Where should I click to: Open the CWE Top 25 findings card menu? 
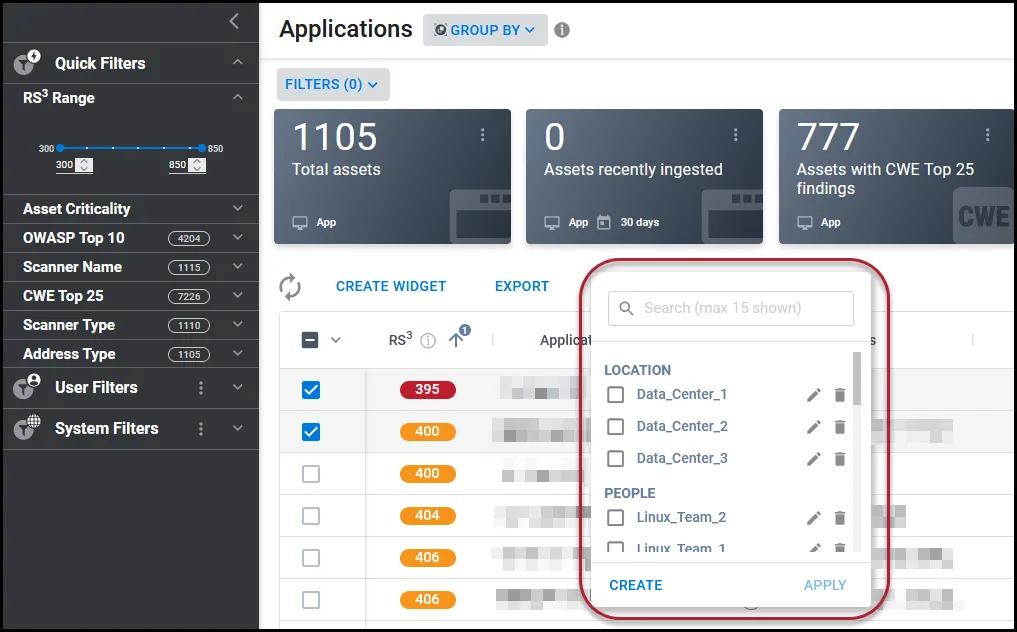[x=987, y=134]
